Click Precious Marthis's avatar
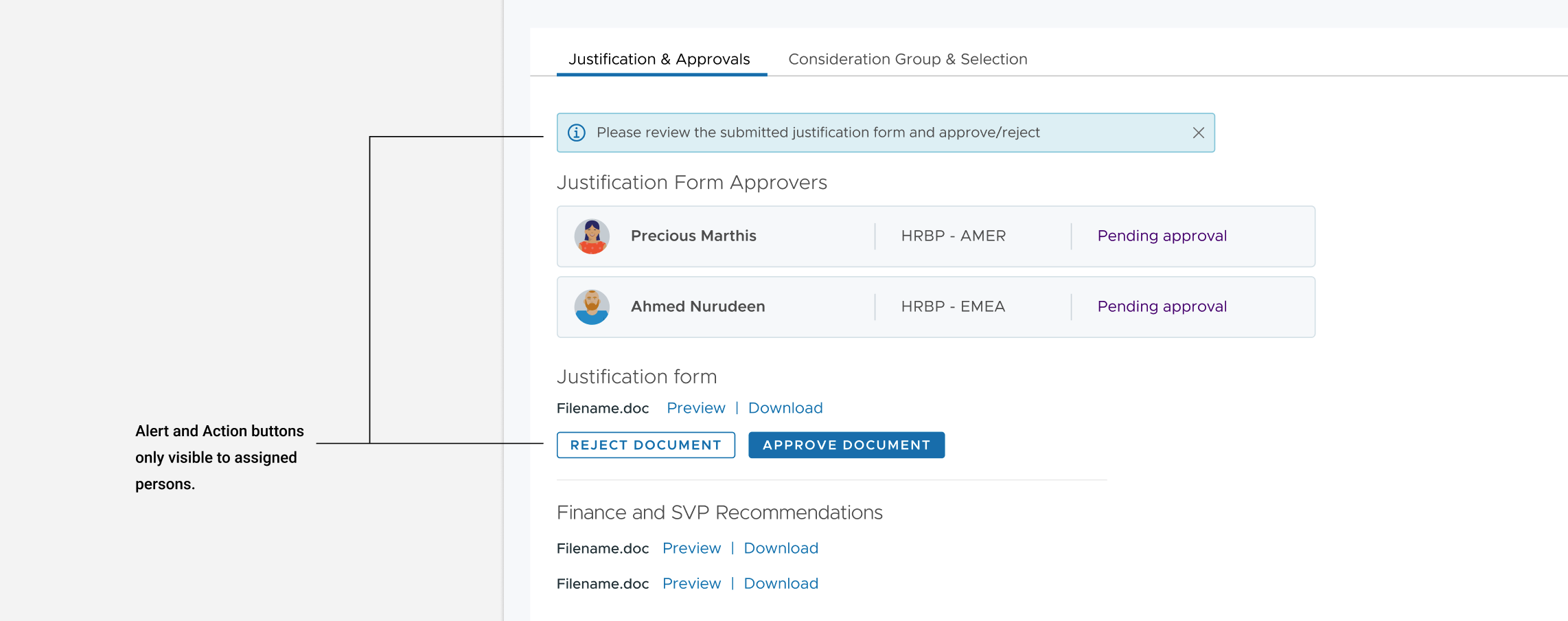 (592, 236)
